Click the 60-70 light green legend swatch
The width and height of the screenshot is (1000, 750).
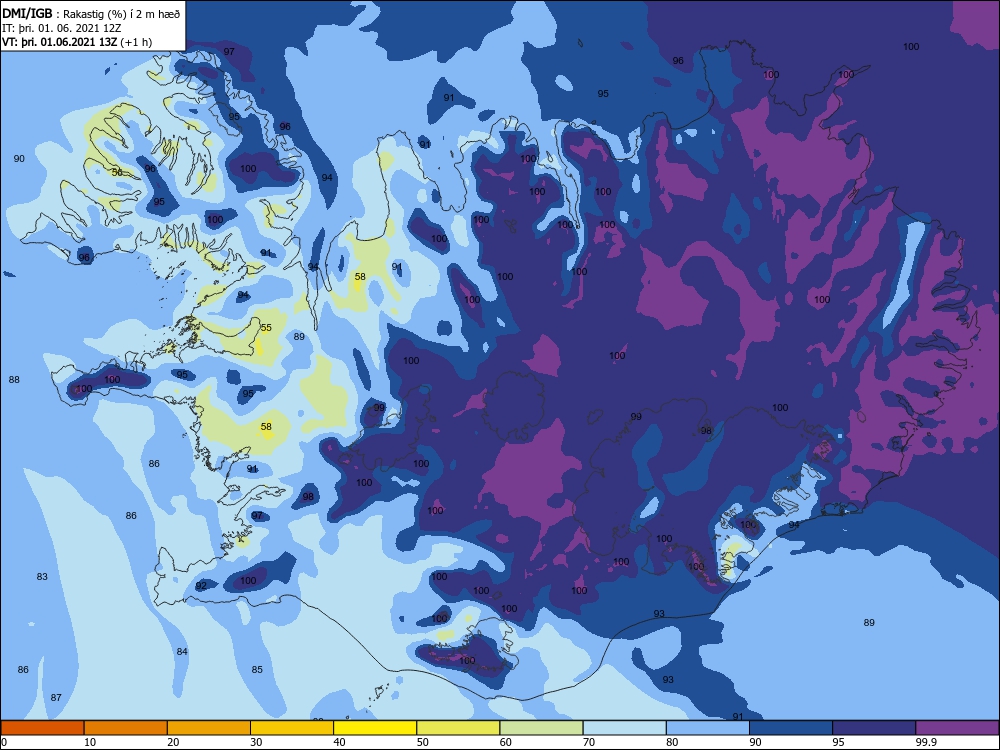coord(541,728)
